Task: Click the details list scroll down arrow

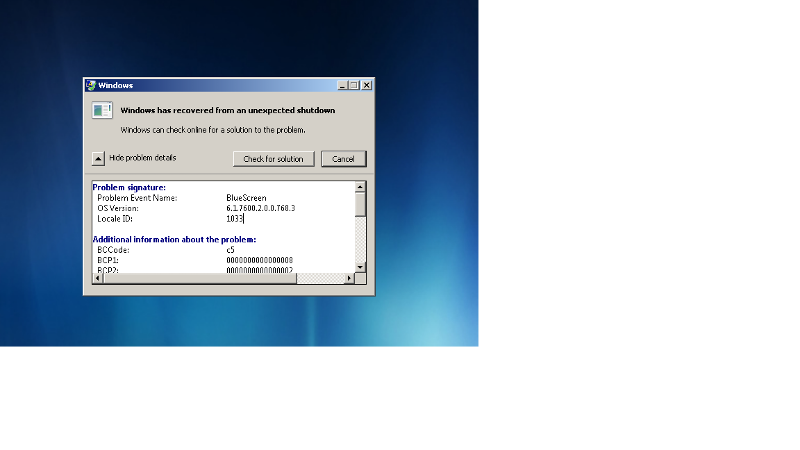Action: click(x=360, y=267)
